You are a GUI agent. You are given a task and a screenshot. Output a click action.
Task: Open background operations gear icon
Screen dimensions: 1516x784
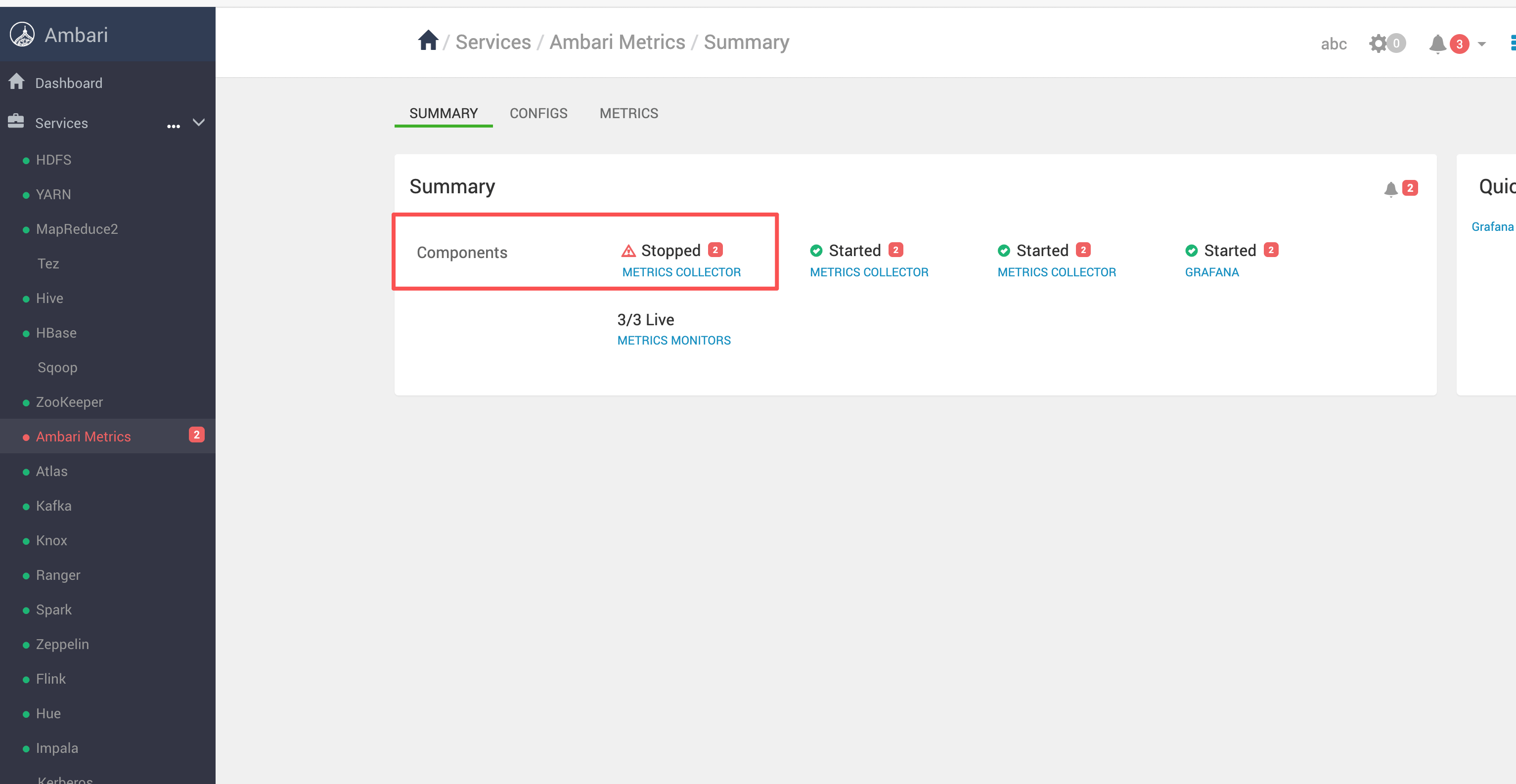click(x=1378, y=44)
